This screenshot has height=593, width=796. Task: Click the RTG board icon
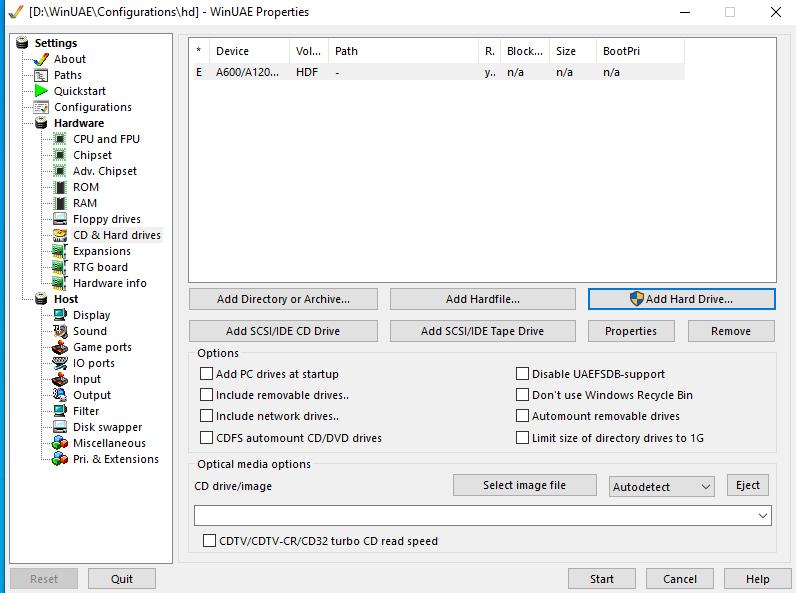click(x=60, y=267)
